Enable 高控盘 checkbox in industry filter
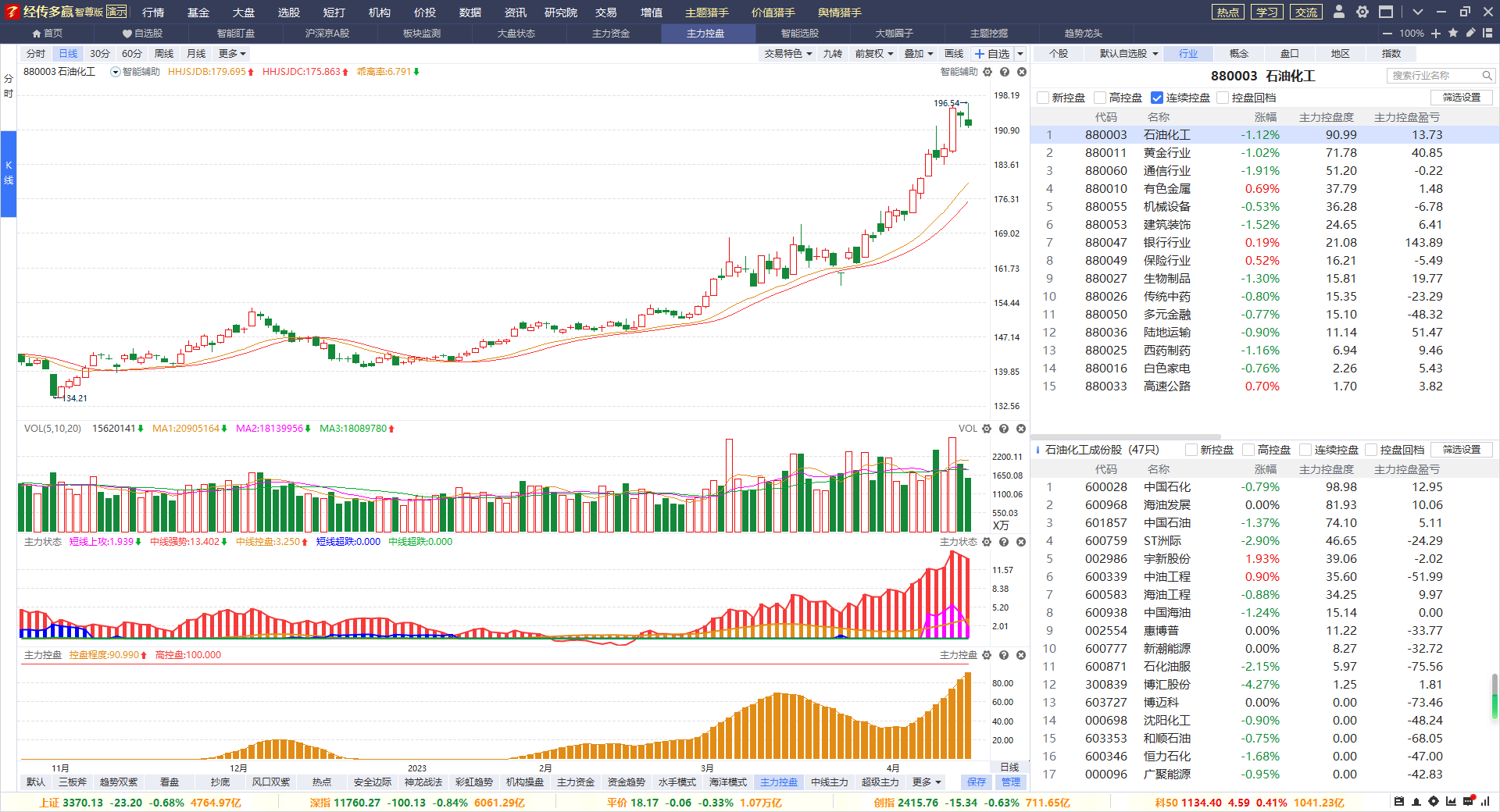Image resolution: width=1500 pixels, height=812 pixels. (1100, 98)
